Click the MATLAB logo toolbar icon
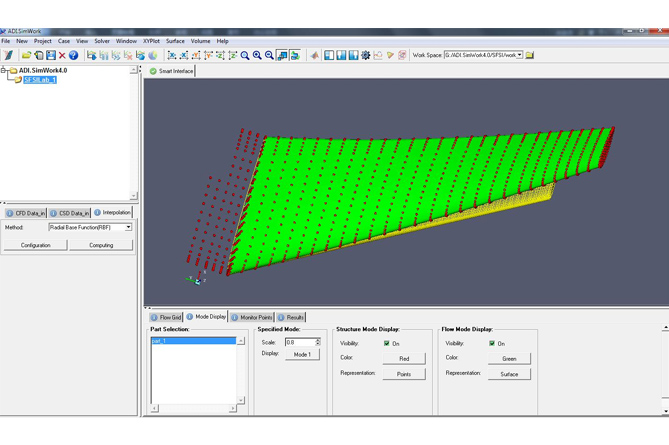Image resolution: width=669 pixels, height=445 pixels. (314, 56)
